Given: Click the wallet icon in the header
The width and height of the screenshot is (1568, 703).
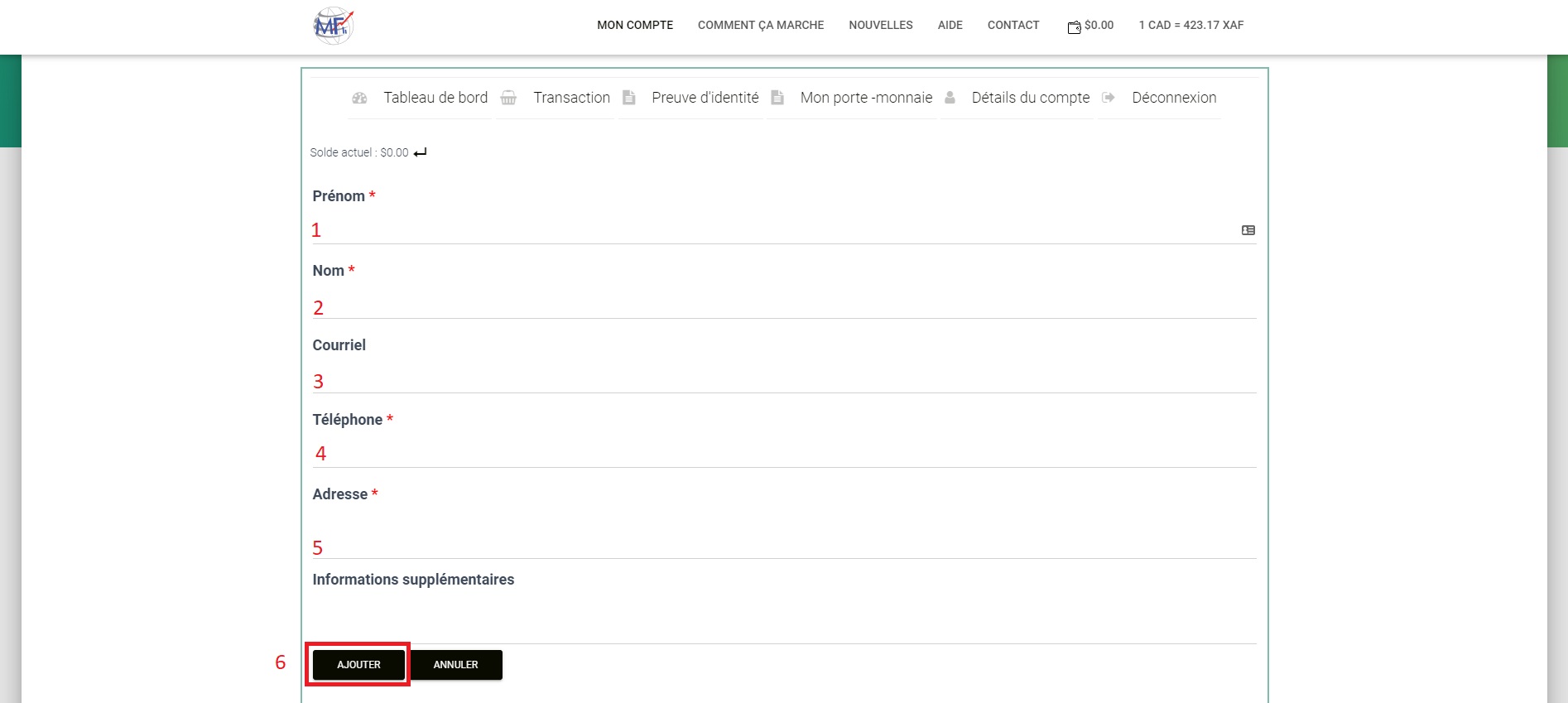Looking at the screenshot, I should coord(1074,27).
